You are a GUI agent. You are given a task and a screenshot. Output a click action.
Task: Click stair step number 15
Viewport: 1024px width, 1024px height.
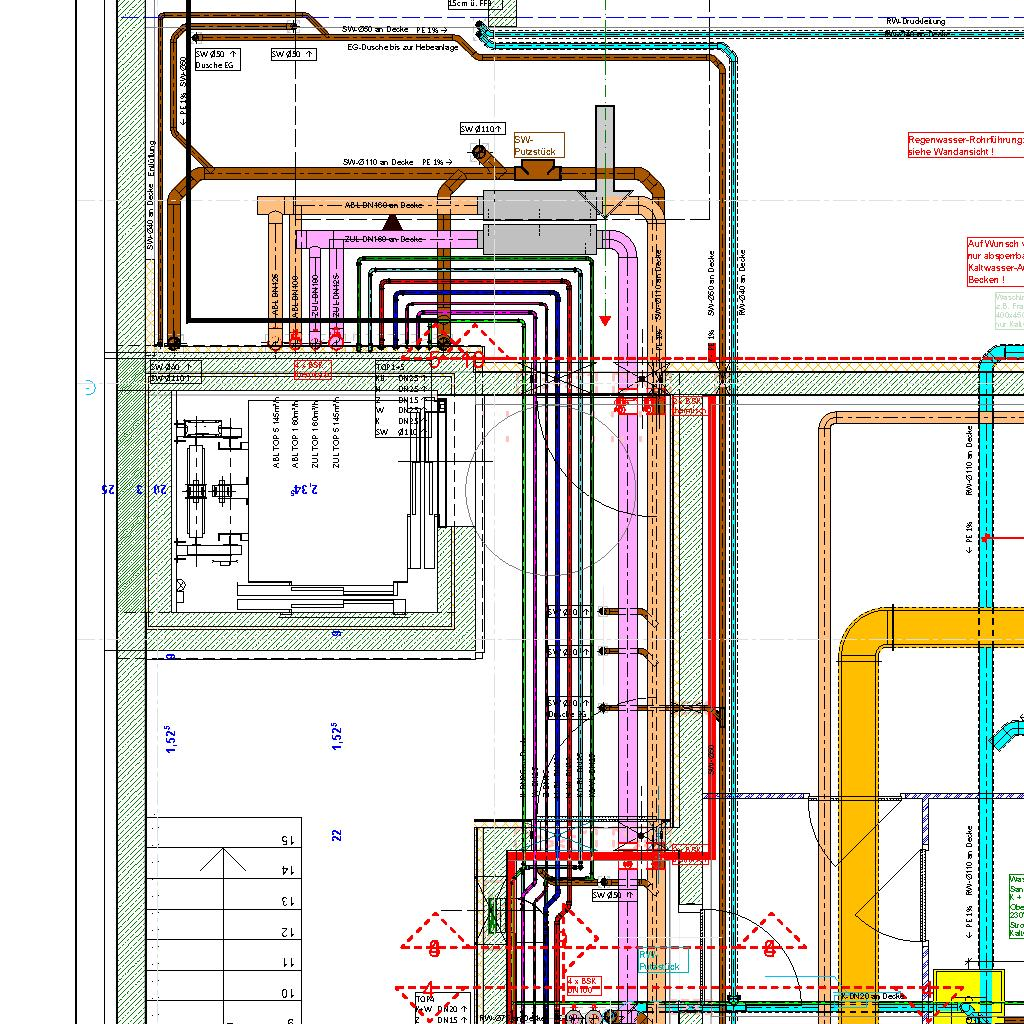tap(288, 841)
